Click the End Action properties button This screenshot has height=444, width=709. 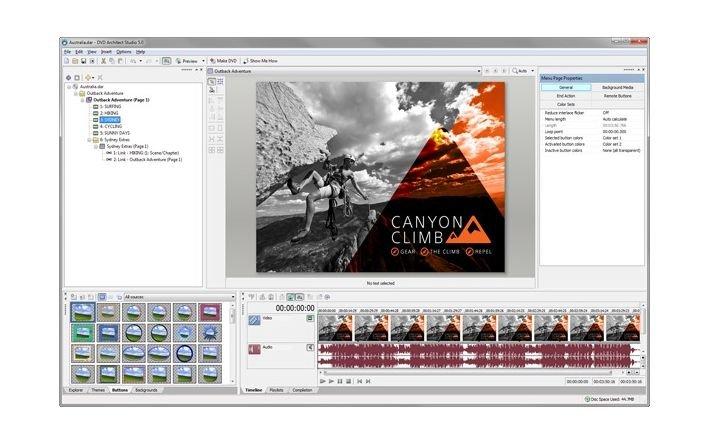coord(565,96)
